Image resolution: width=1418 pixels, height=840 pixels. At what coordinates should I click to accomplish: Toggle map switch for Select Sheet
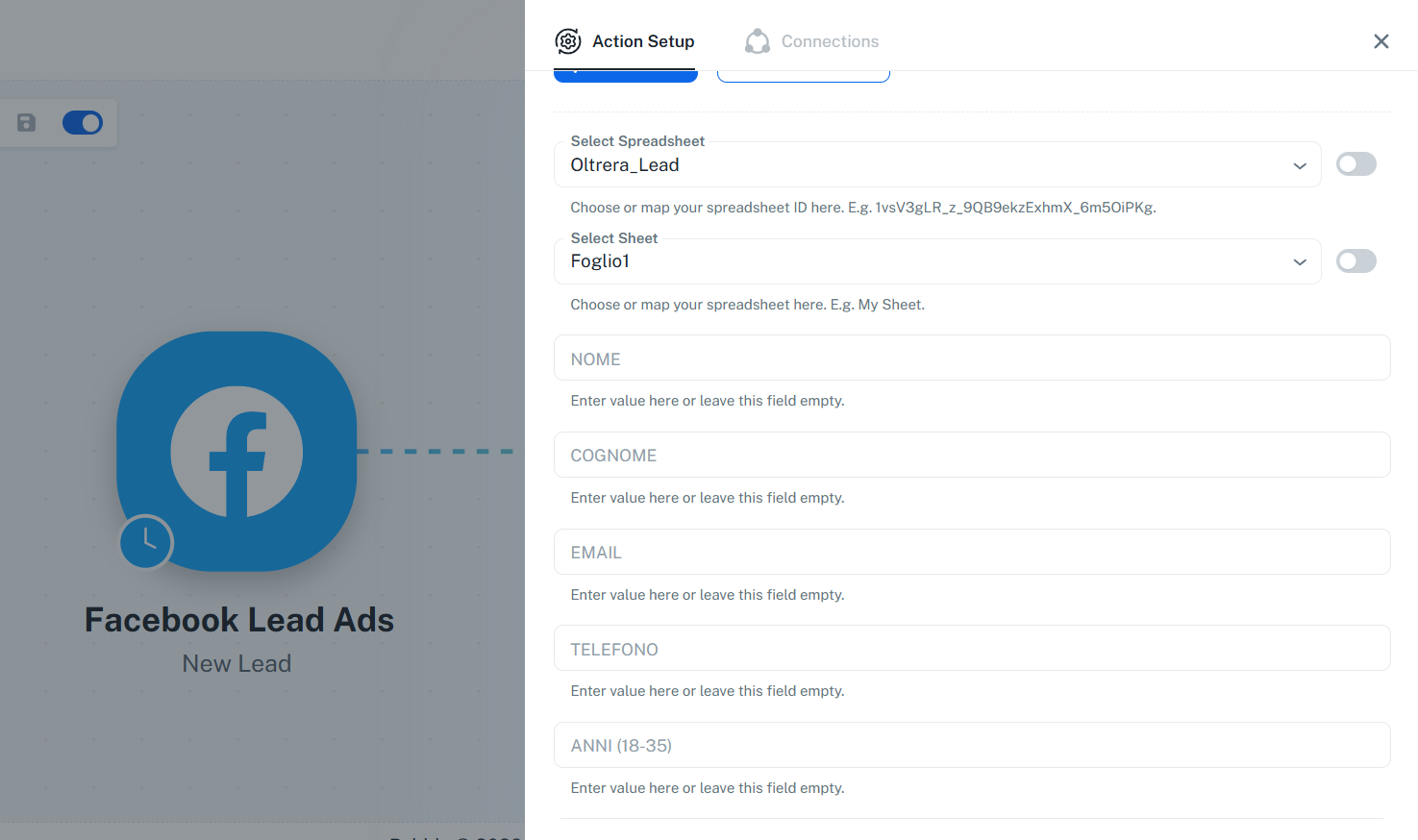pyautogui.click(x=1356, y=261)
